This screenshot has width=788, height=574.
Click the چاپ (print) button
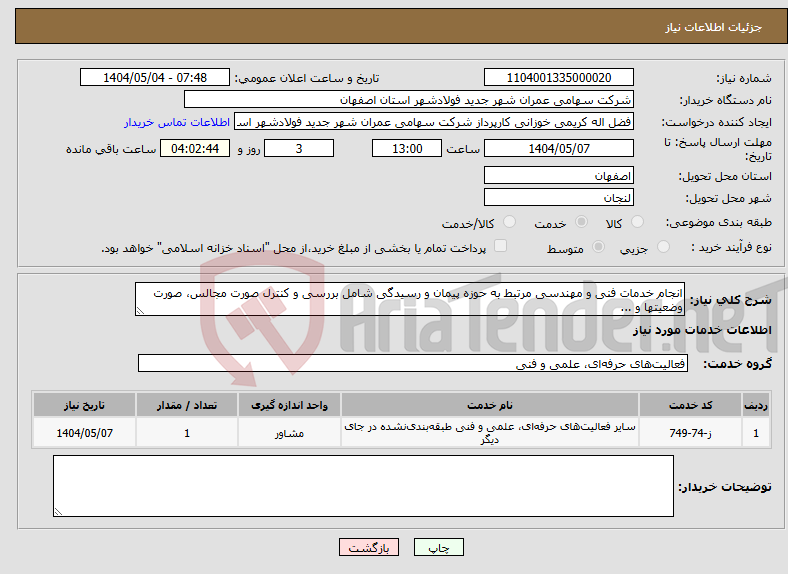click(x=438, y=547)
